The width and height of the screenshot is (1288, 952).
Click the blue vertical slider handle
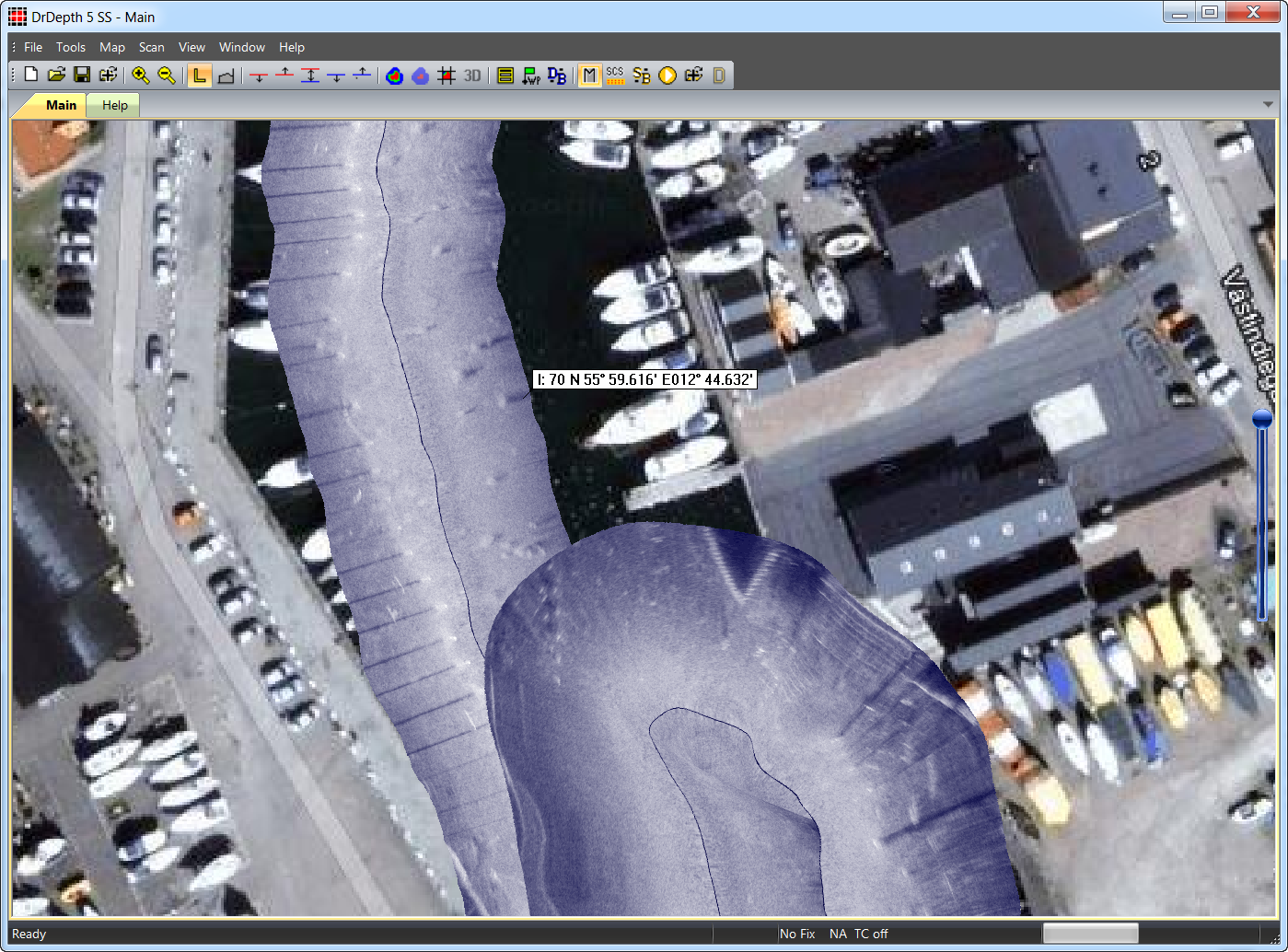tap(1262, 419)
